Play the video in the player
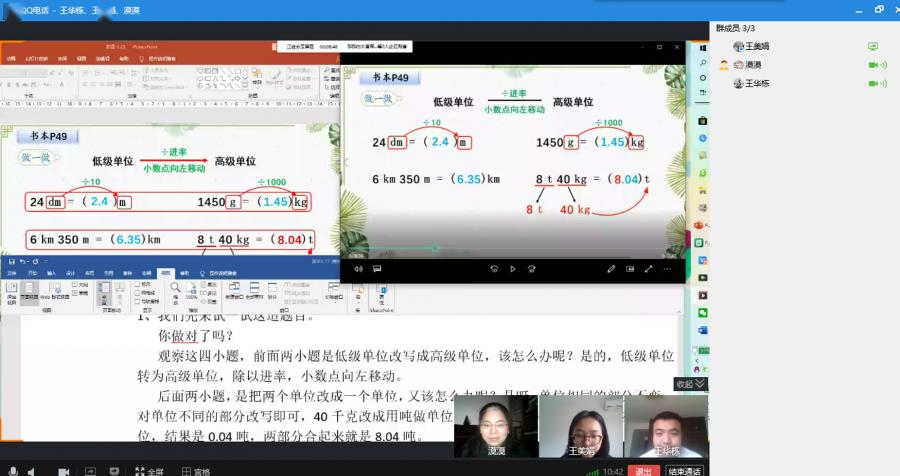 pos(513,269)
